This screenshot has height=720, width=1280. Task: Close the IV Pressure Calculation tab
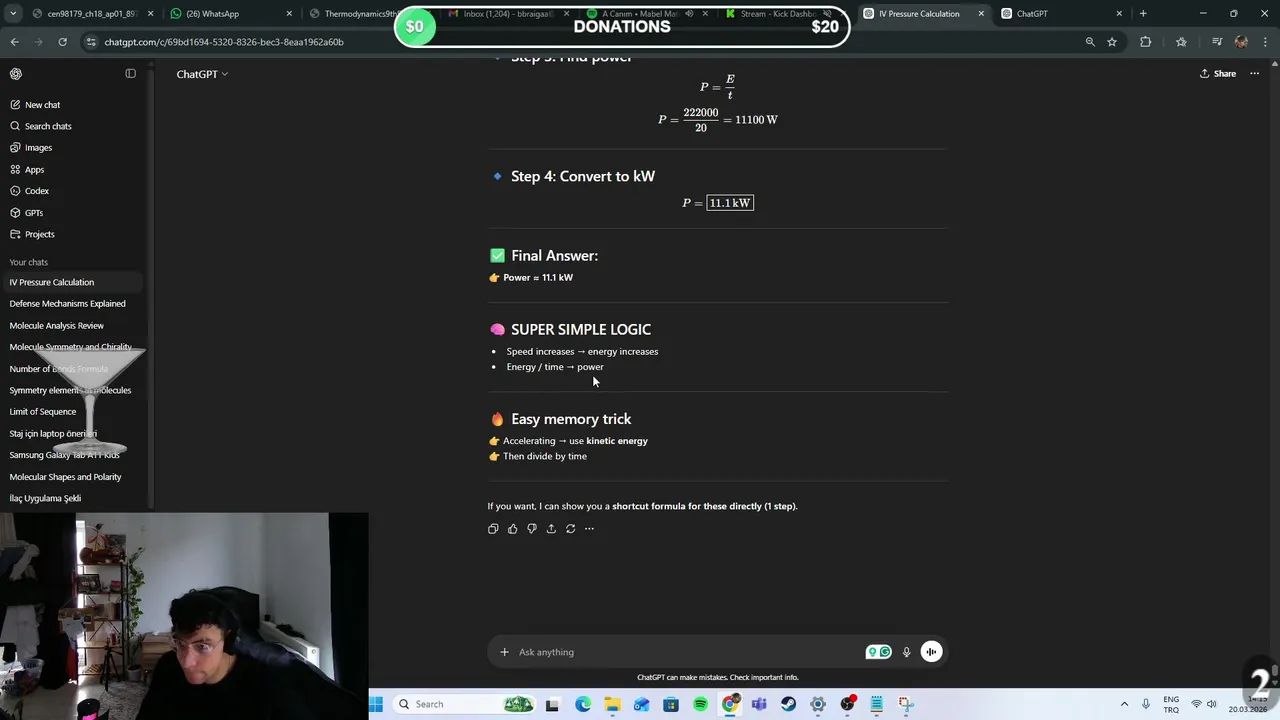[980, 14]
